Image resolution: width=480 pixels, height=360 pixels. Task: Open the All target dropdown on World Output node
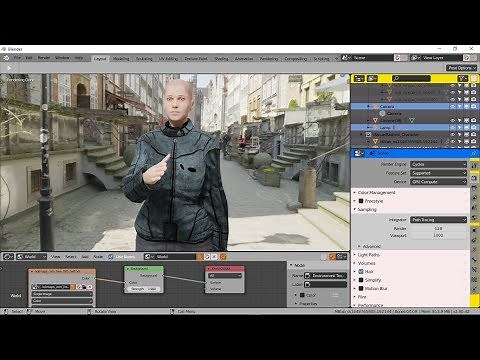(x=225, y=276)
